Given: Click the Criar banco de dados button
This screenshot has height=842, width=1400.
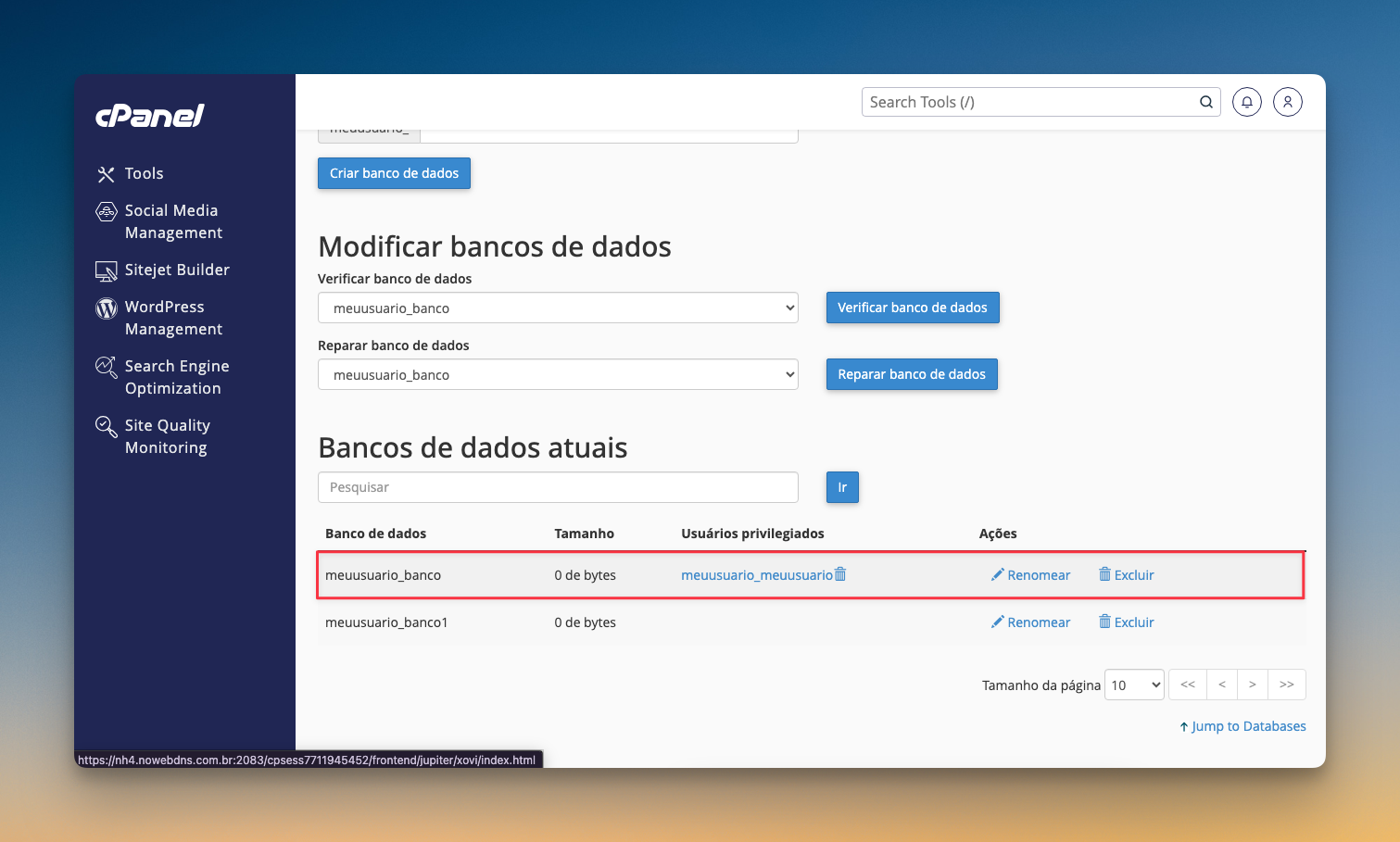Looking at the screenshot, I should point(394,173).
